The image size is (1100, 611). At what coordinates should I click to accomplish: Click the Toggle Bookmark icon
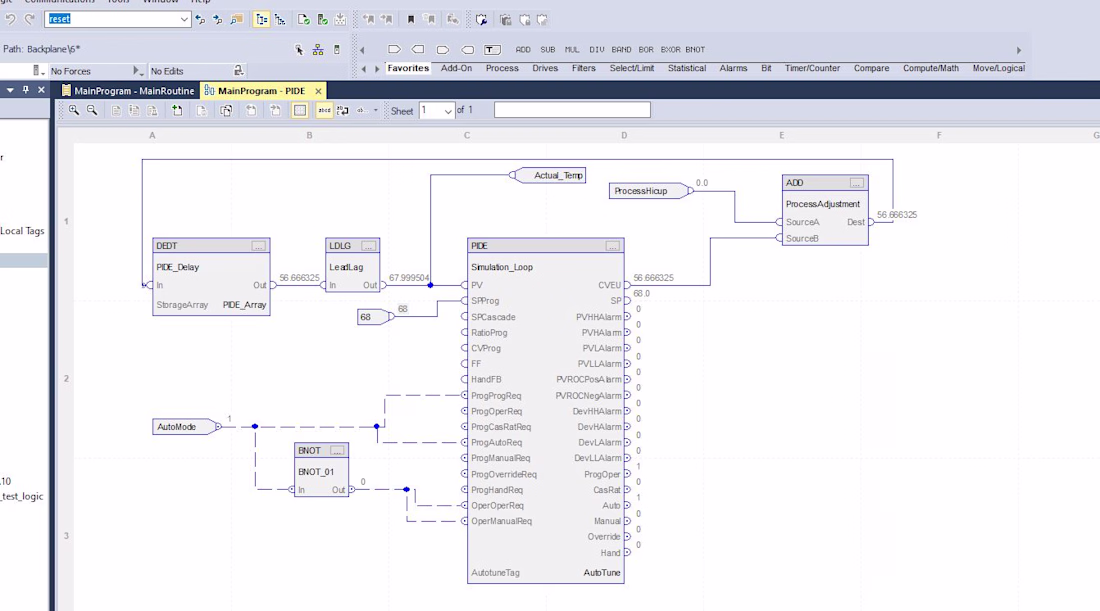[x=411, y=20]
